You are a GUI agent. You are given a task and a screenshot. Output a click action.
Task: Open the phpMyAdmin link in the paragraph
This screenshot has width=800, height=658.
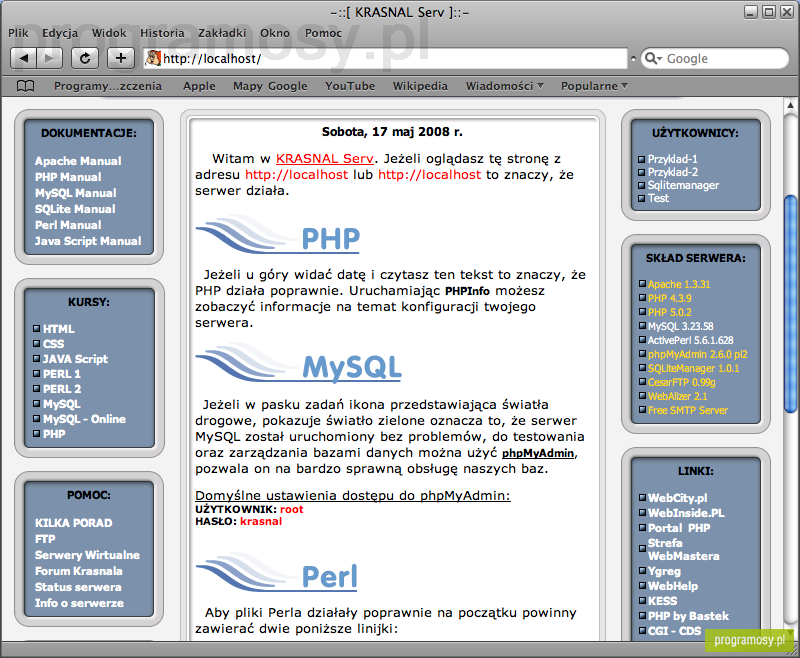(x=538, y=453)
